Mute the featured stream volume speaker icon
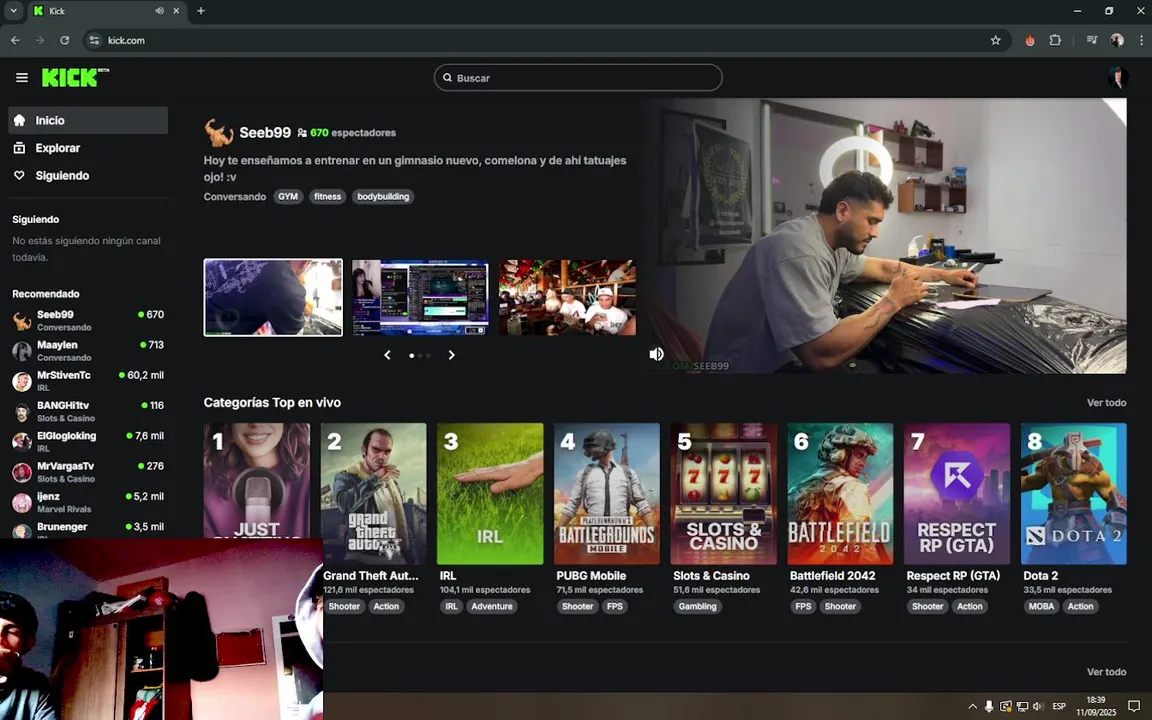Viewport: 1152px width, 720px height. pyautogui.click(x=656, y=354)
